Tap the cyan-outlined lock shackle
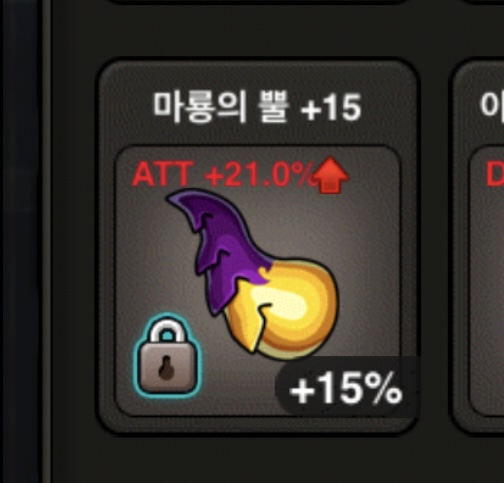The width and height of the screenshot is (504, 483). (x=167, y=330)
